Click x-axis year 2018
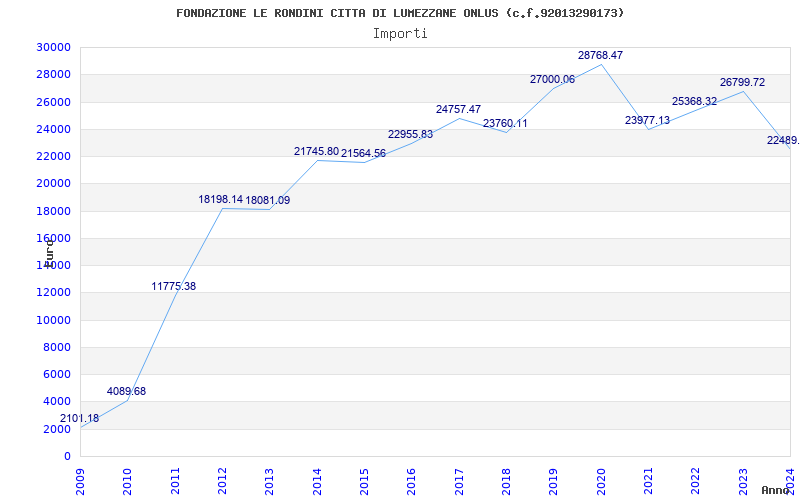800x500 pixels. pyautogui.click(x=506, y=481)
